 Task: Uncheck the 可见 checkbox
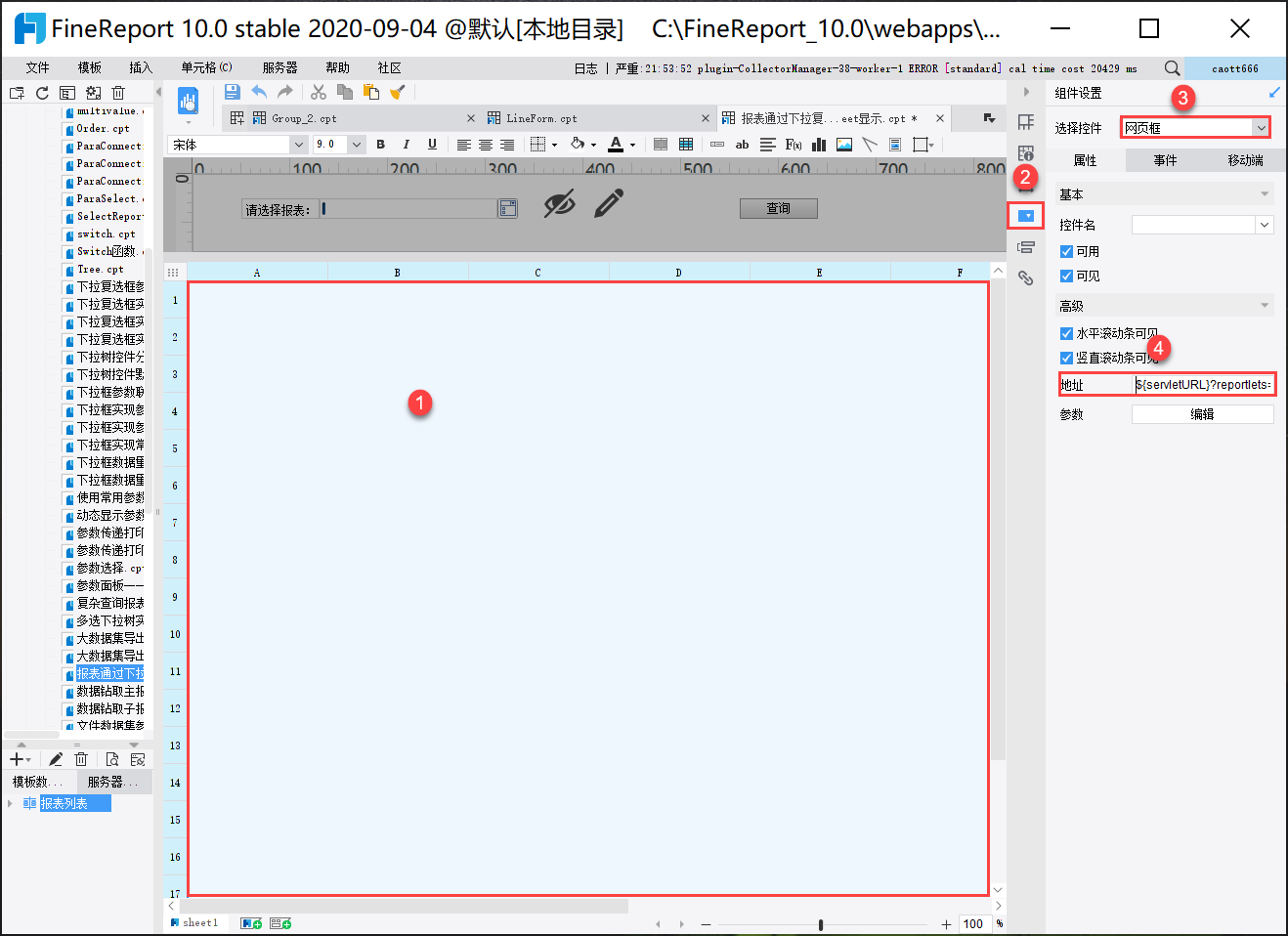click(x=1066, y=277)
